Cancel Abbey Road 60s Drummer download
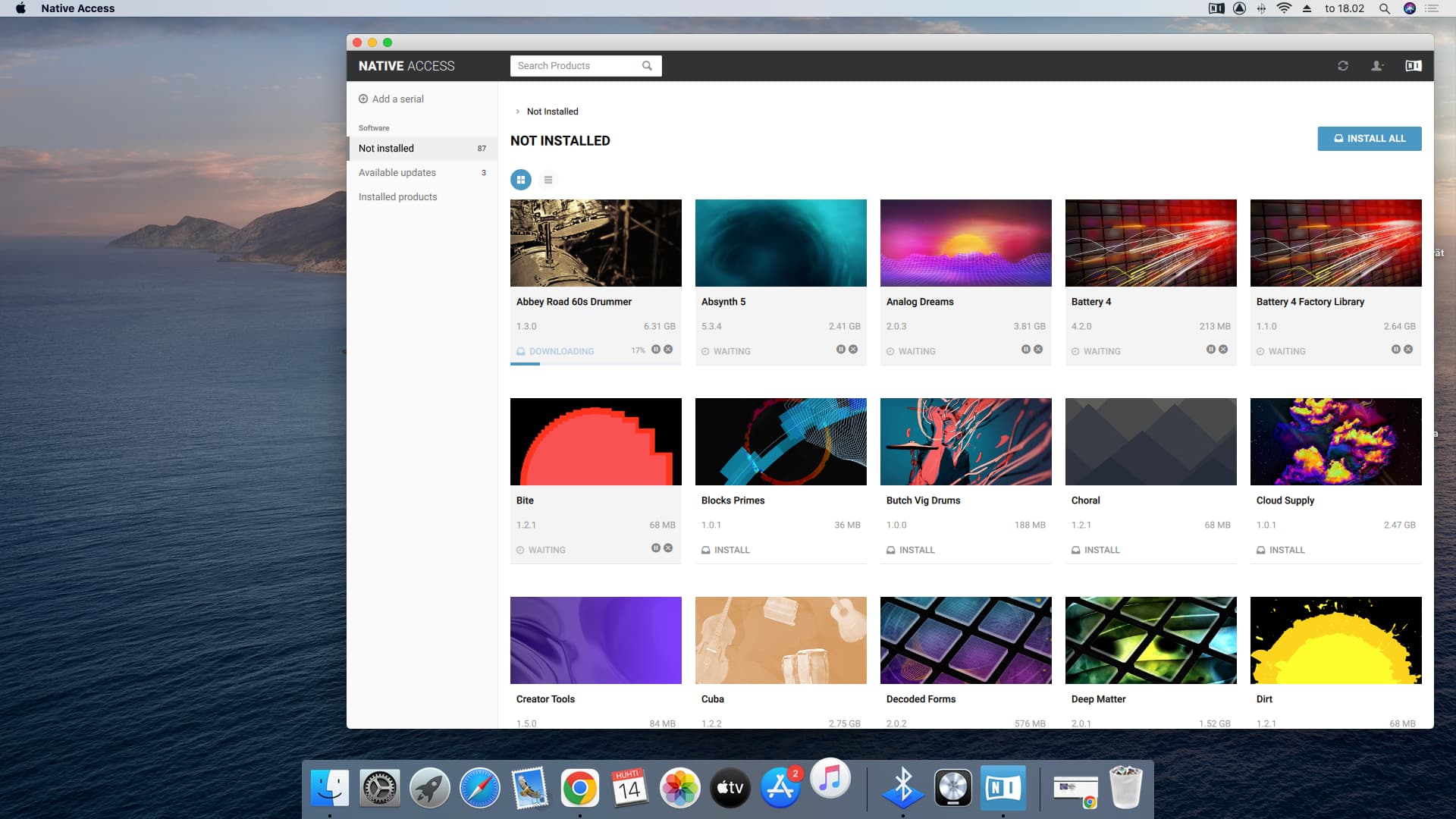 pos(668,350)
